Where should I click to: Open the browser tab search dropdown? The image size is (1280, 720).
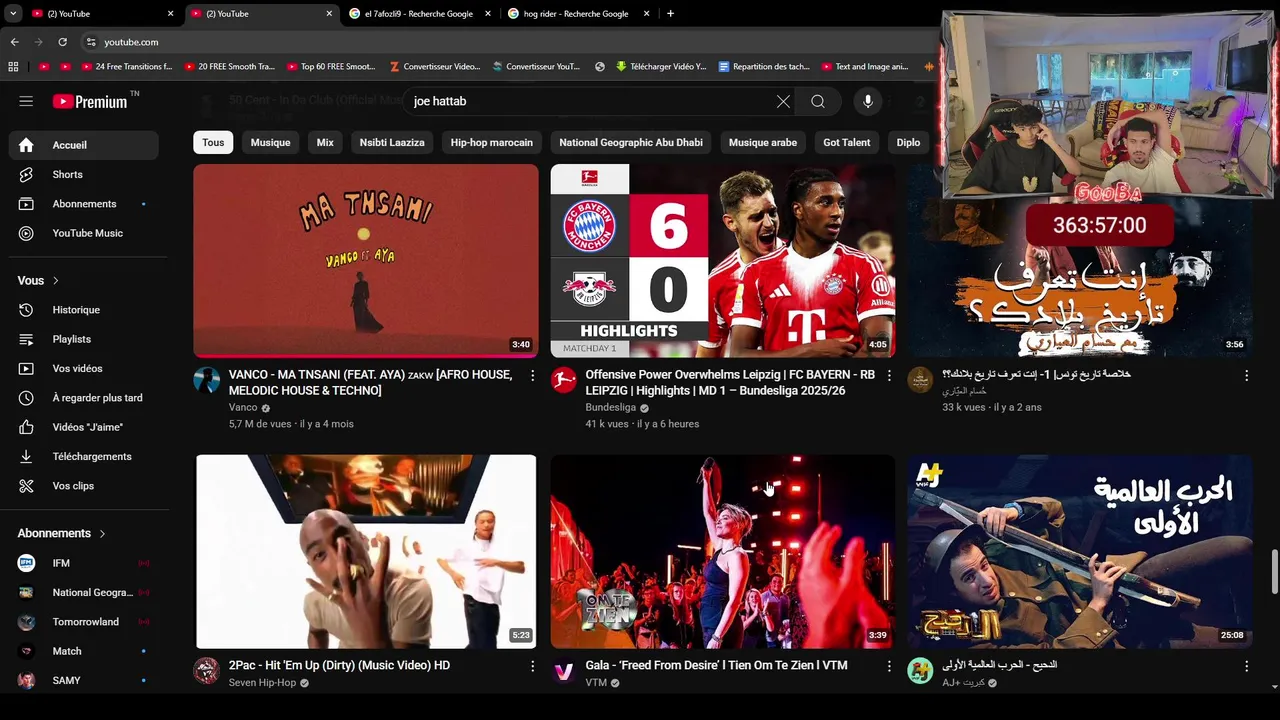[13, 14]
